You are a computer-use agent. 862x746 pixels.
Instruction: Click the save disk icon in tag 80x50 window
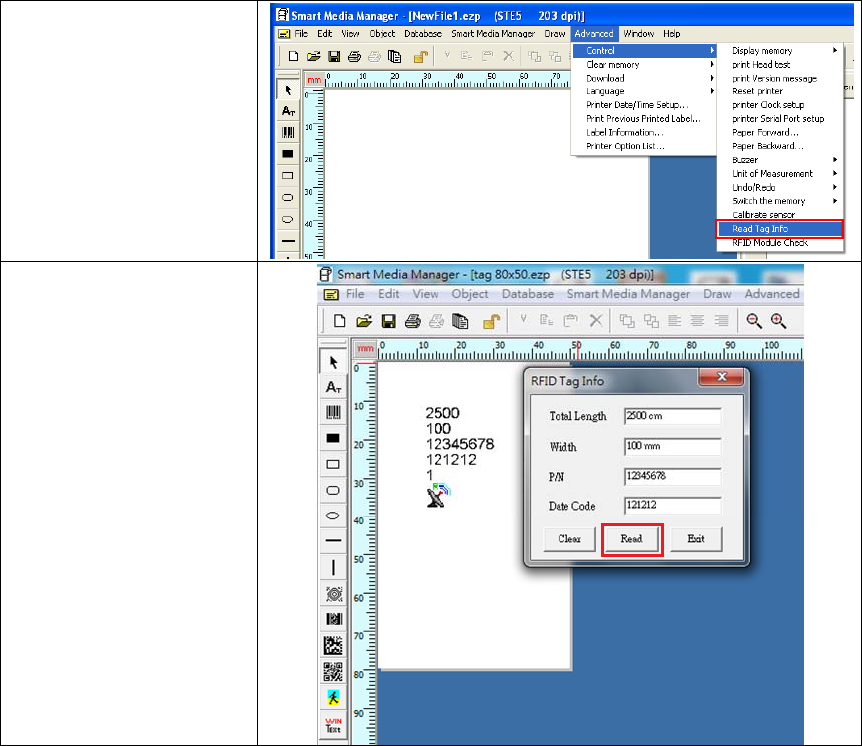[389, 321]
